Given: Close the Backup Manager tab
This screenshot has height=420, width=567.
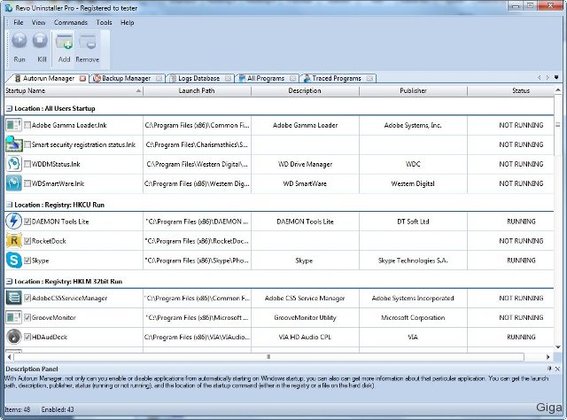Looking at the screenshot, I should point(159,78).
